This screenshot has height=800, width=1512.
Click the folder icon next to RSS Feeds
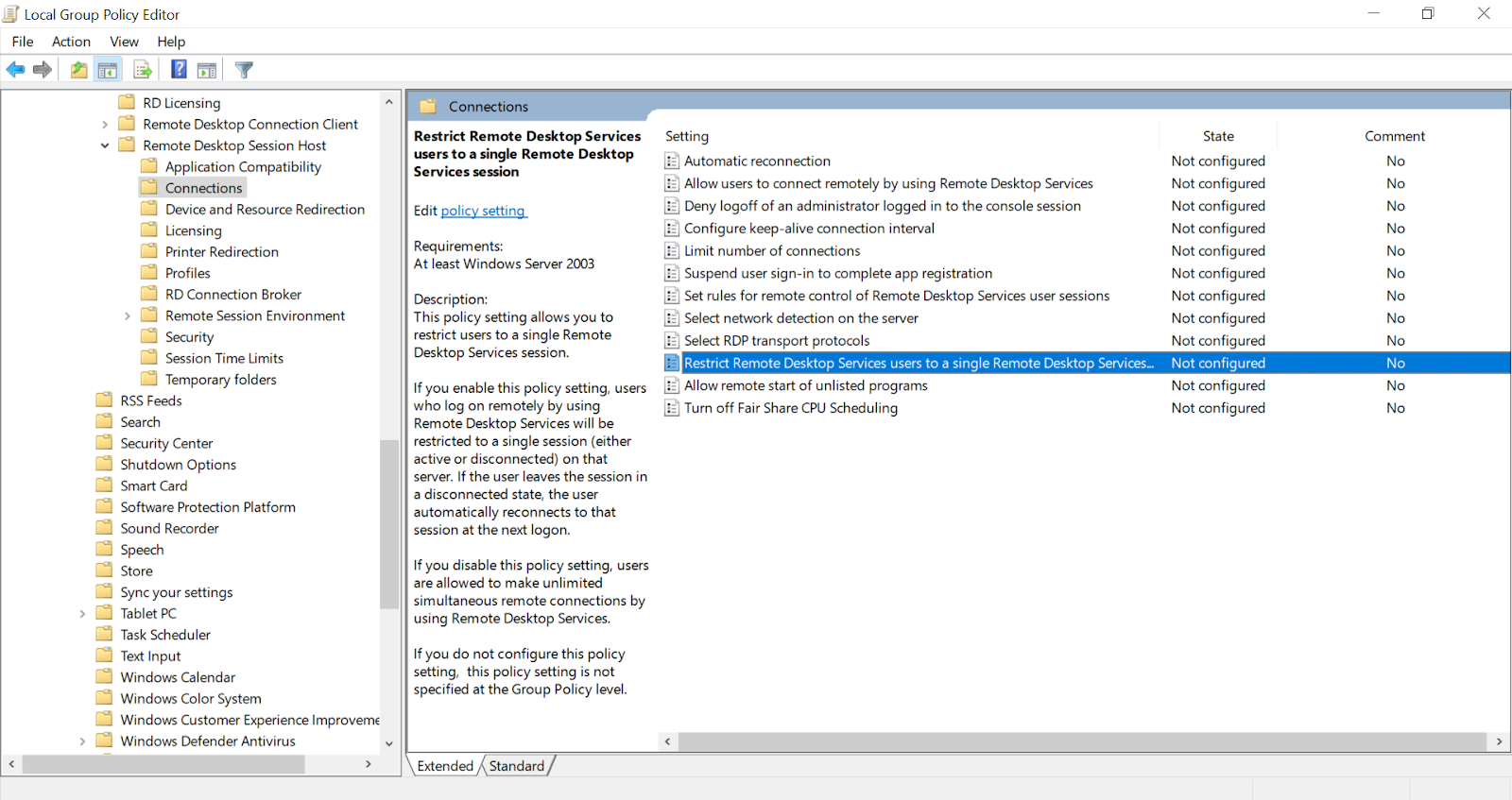click(x=104, y=400)
